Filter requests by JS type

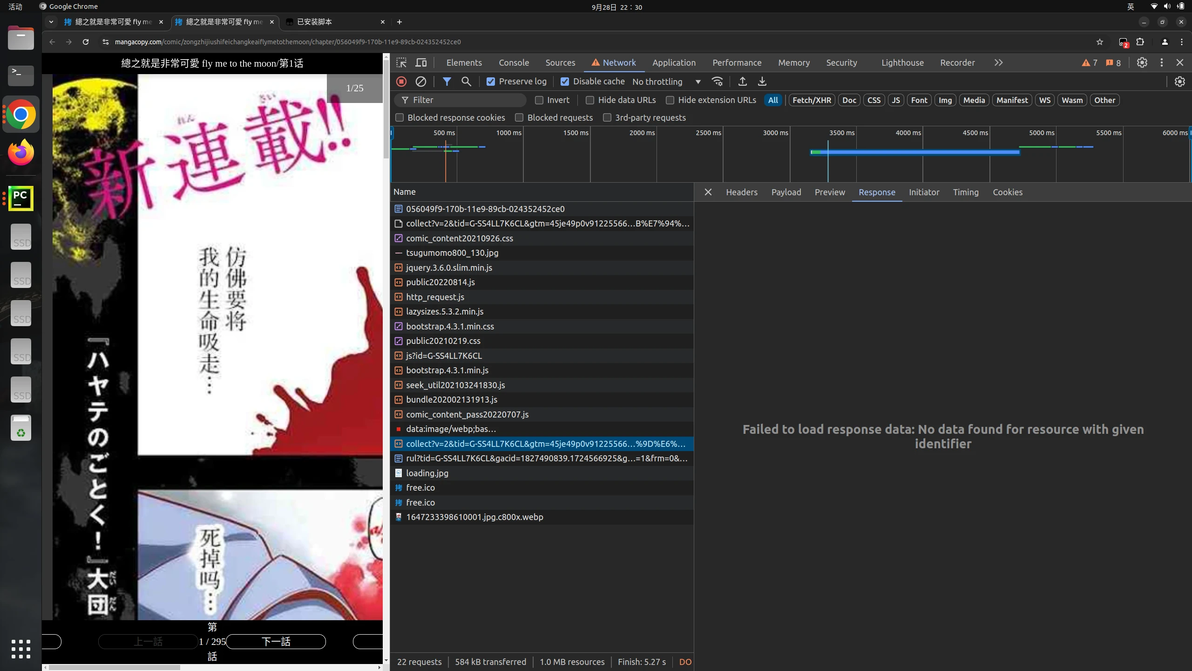896,100
